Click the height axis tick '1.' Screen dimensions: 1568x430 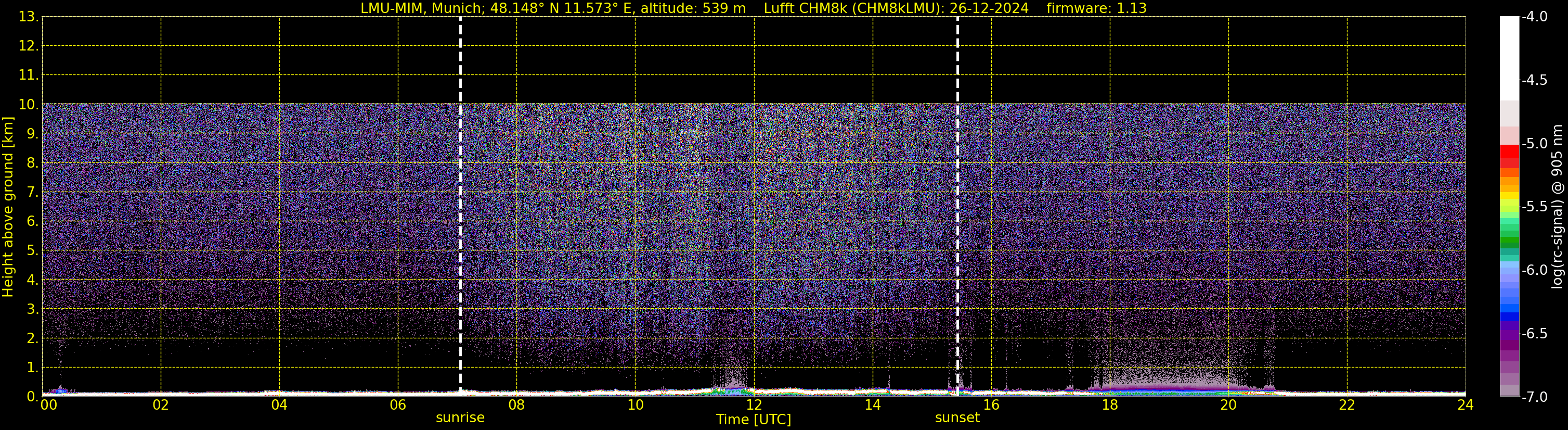(32, 367)
